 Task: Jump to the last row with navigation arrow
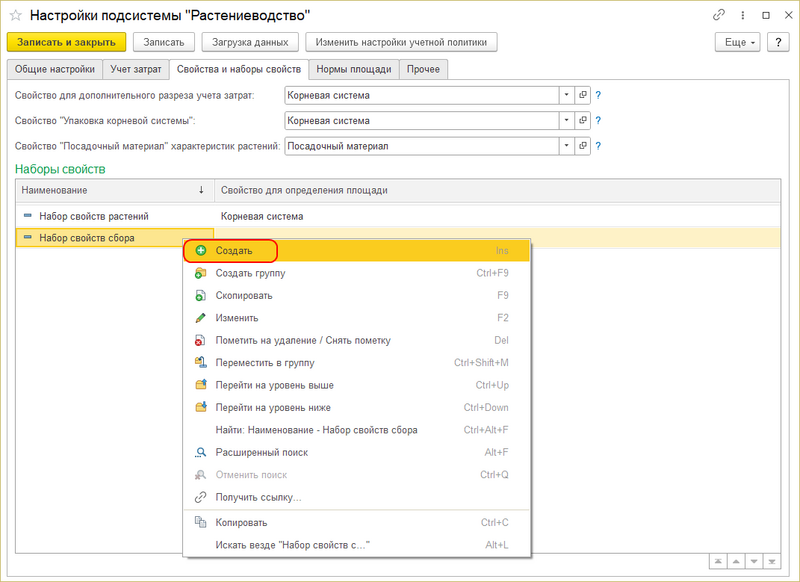click(x=771, y=562)
